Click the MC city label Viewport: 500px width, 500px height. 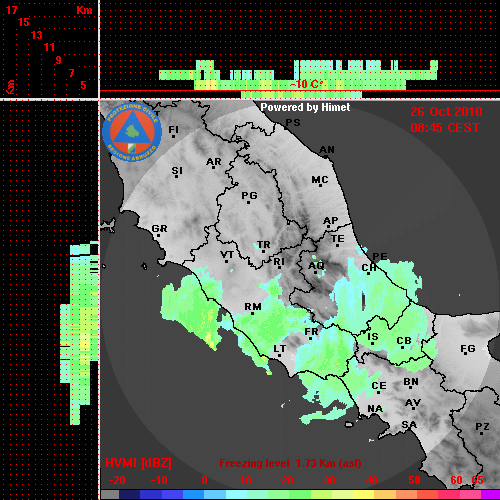click(x=320, y=180)
